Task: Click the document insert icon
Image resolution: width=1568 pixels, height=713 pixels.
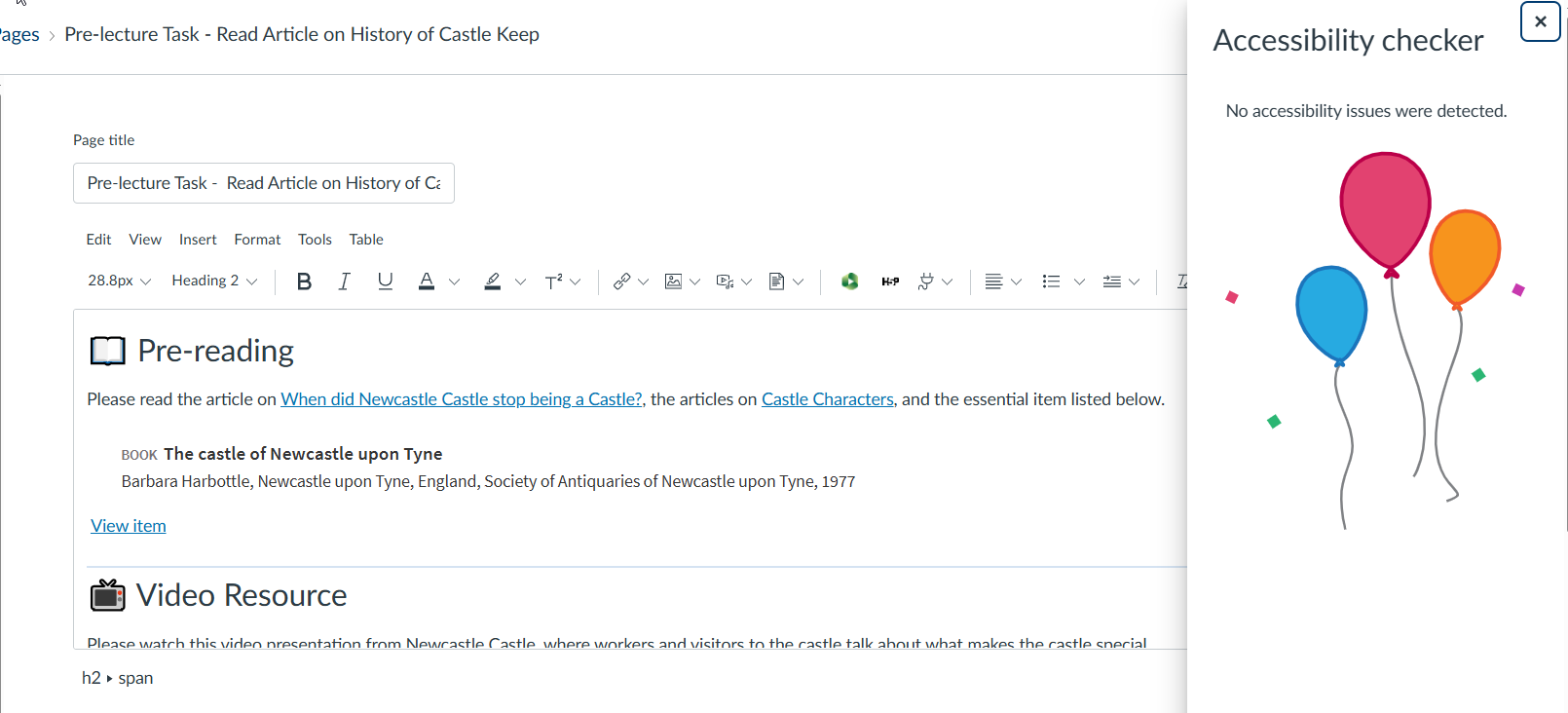Action: click(776, 281)
